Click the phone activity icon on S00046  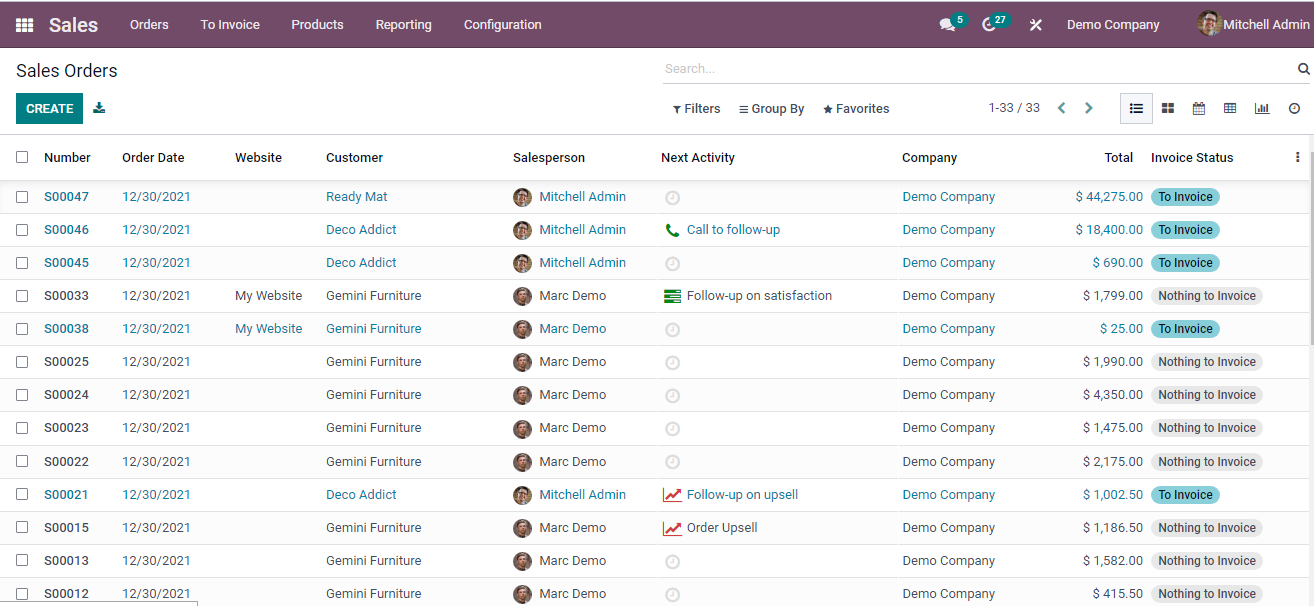pos(672,229)
